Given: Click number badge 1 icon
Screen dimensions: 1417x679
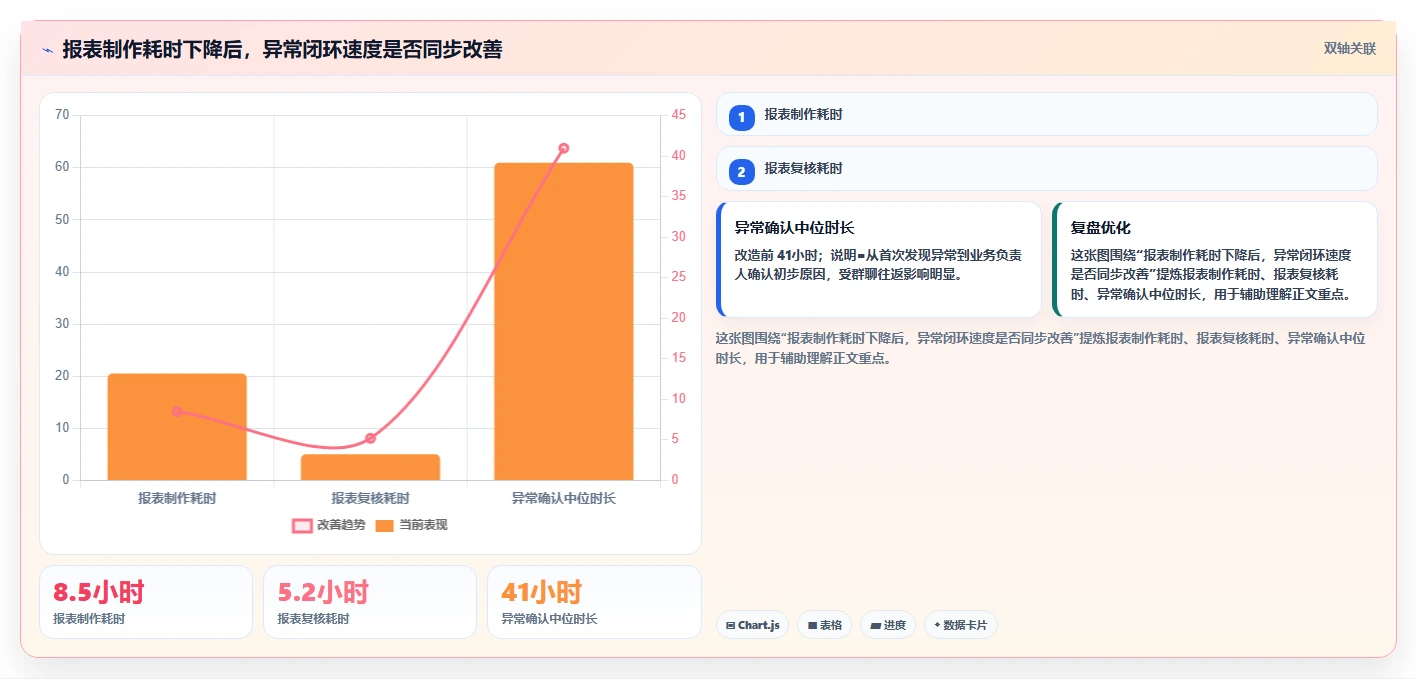Looking at the screenshot, I should pyautogui.click(x=741, y=118).
